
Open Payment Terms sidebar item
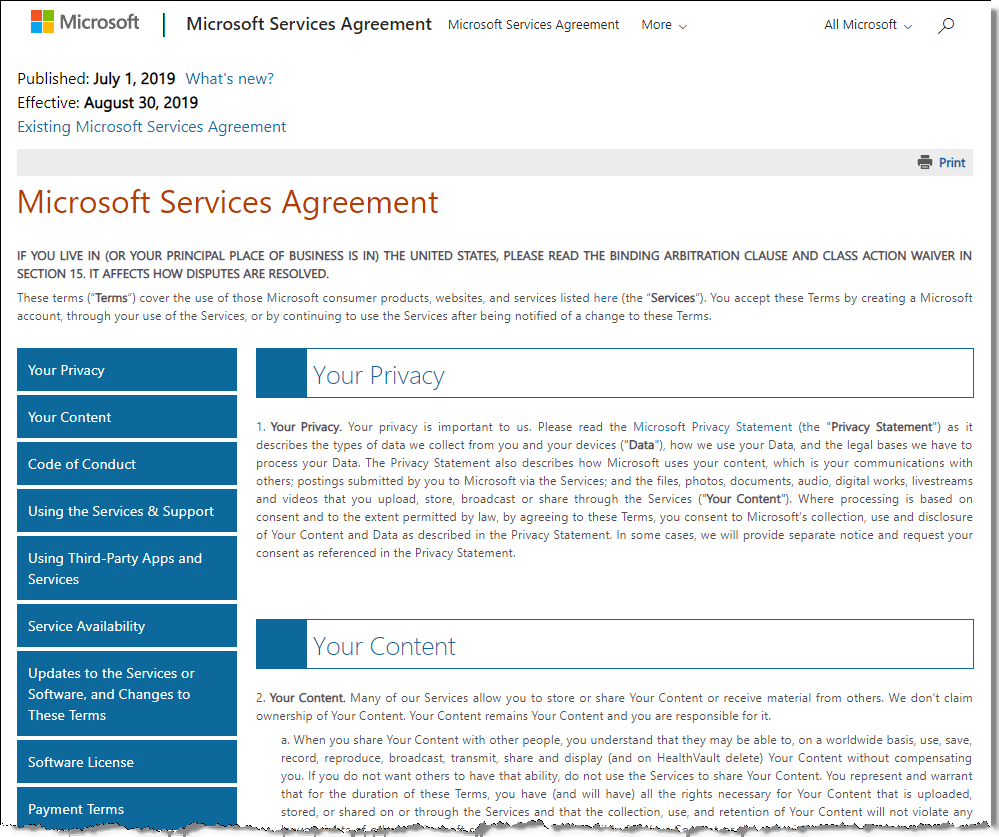point(127,808)
